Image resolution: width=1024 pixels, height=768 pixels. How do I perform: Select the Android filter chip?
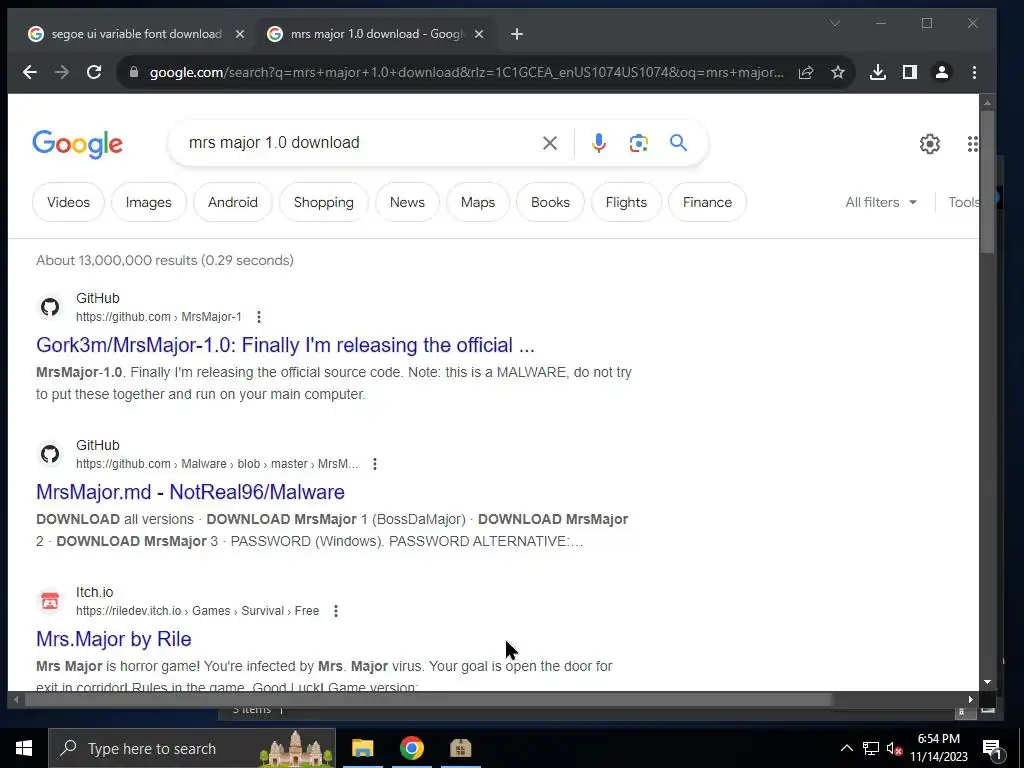coord(232,202)
